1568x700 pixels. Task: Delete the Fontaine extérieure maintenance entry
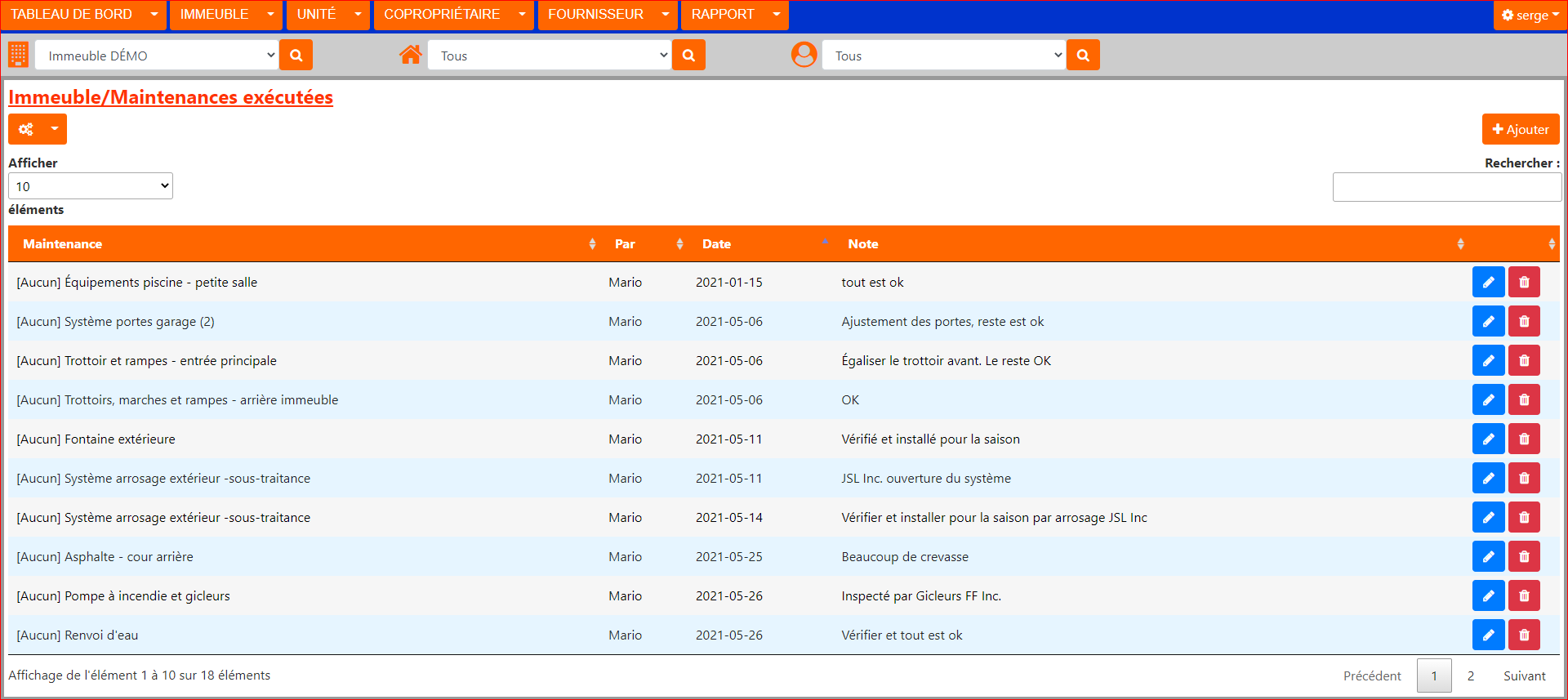[x=1524, y=439]
